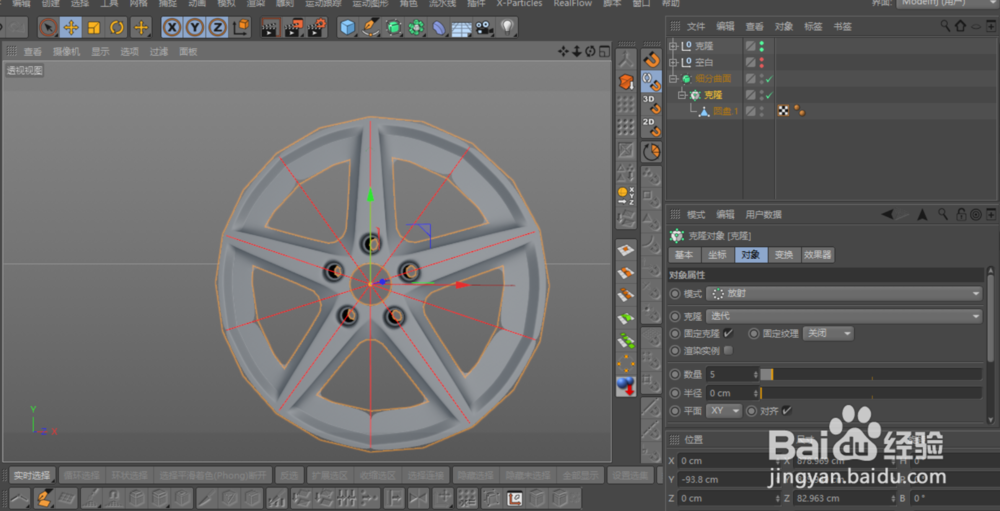
Task: Open the render settings icon
Action: (316, 27)
